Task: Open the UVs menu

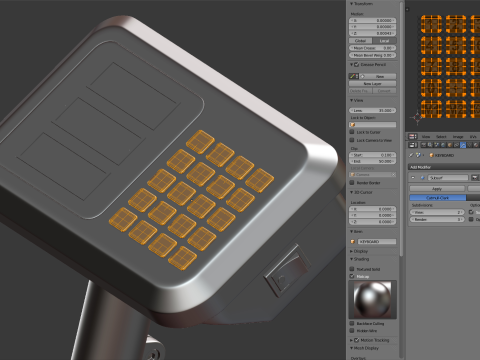Action: 473,137
